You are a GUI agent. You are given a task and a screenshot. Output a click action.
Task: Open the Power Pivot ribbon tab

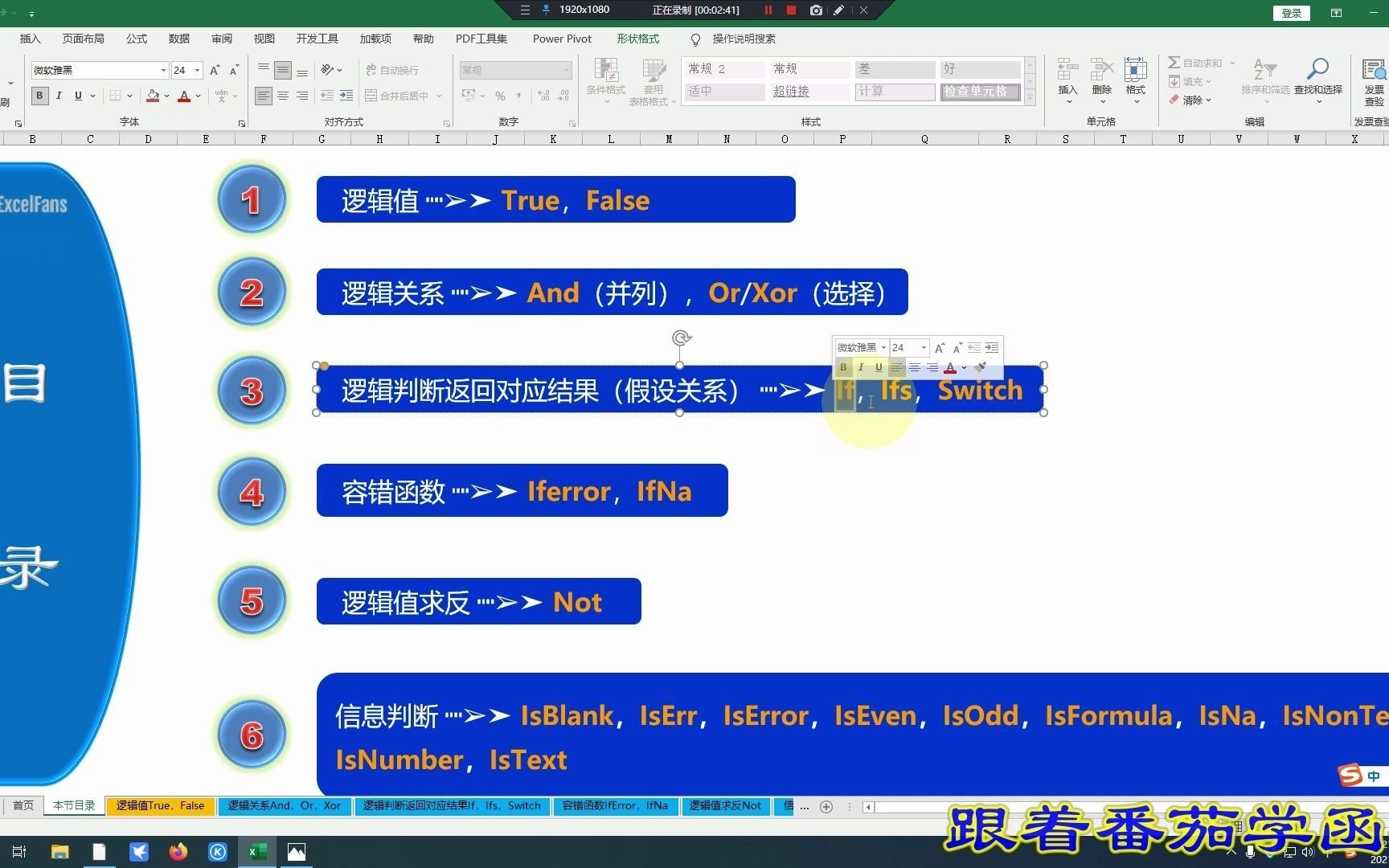pos(562,39)
